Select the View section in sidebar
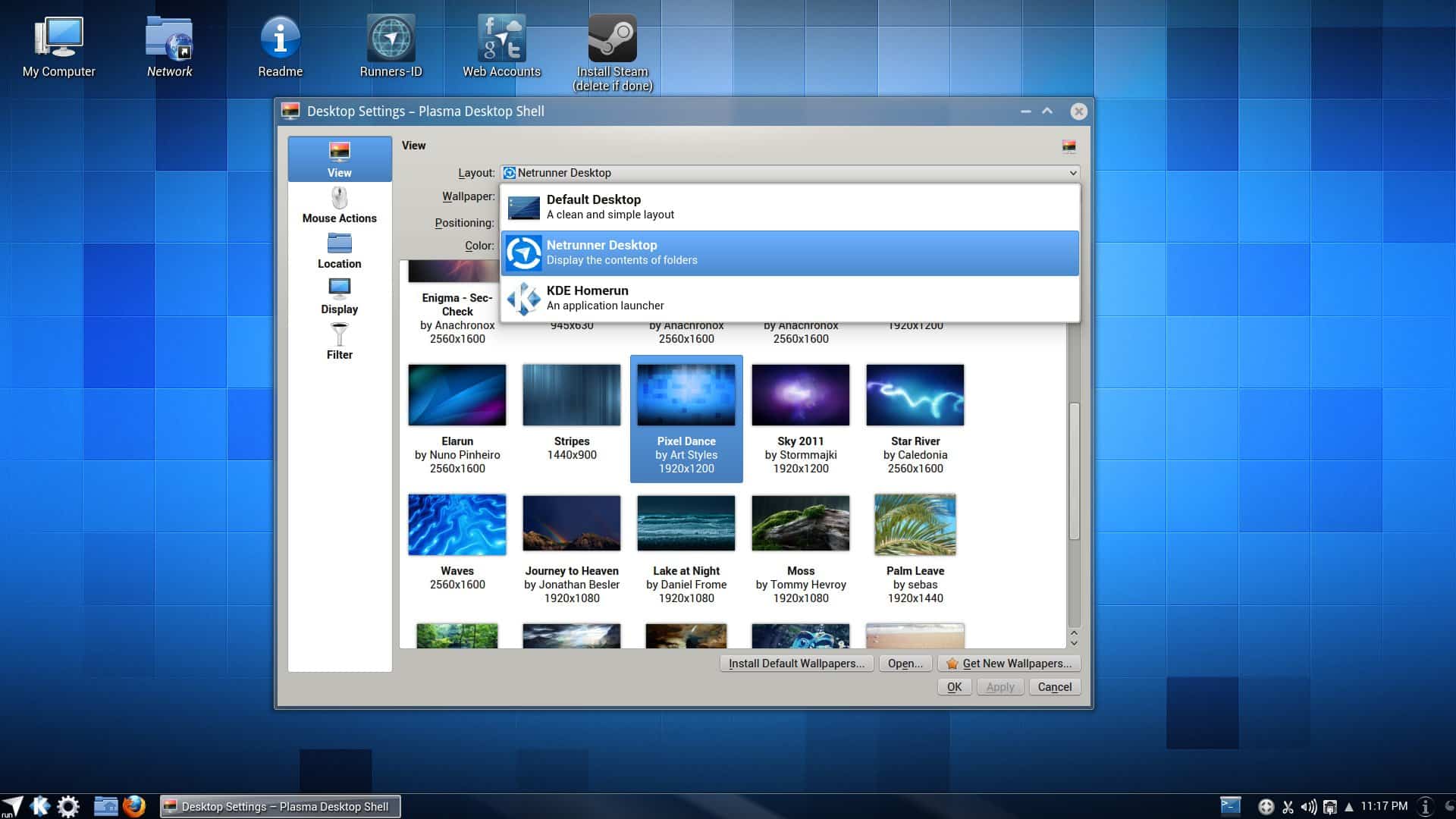Viewport: 1456px width, 819px height. coord(340,159)
